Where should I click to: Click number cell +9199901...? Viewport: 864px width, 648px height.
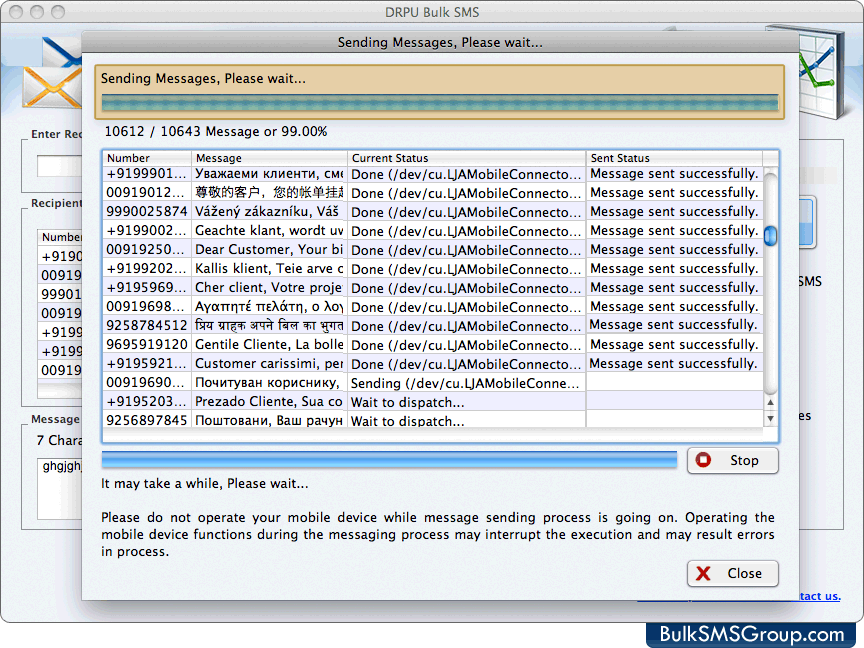pos(147,174)
